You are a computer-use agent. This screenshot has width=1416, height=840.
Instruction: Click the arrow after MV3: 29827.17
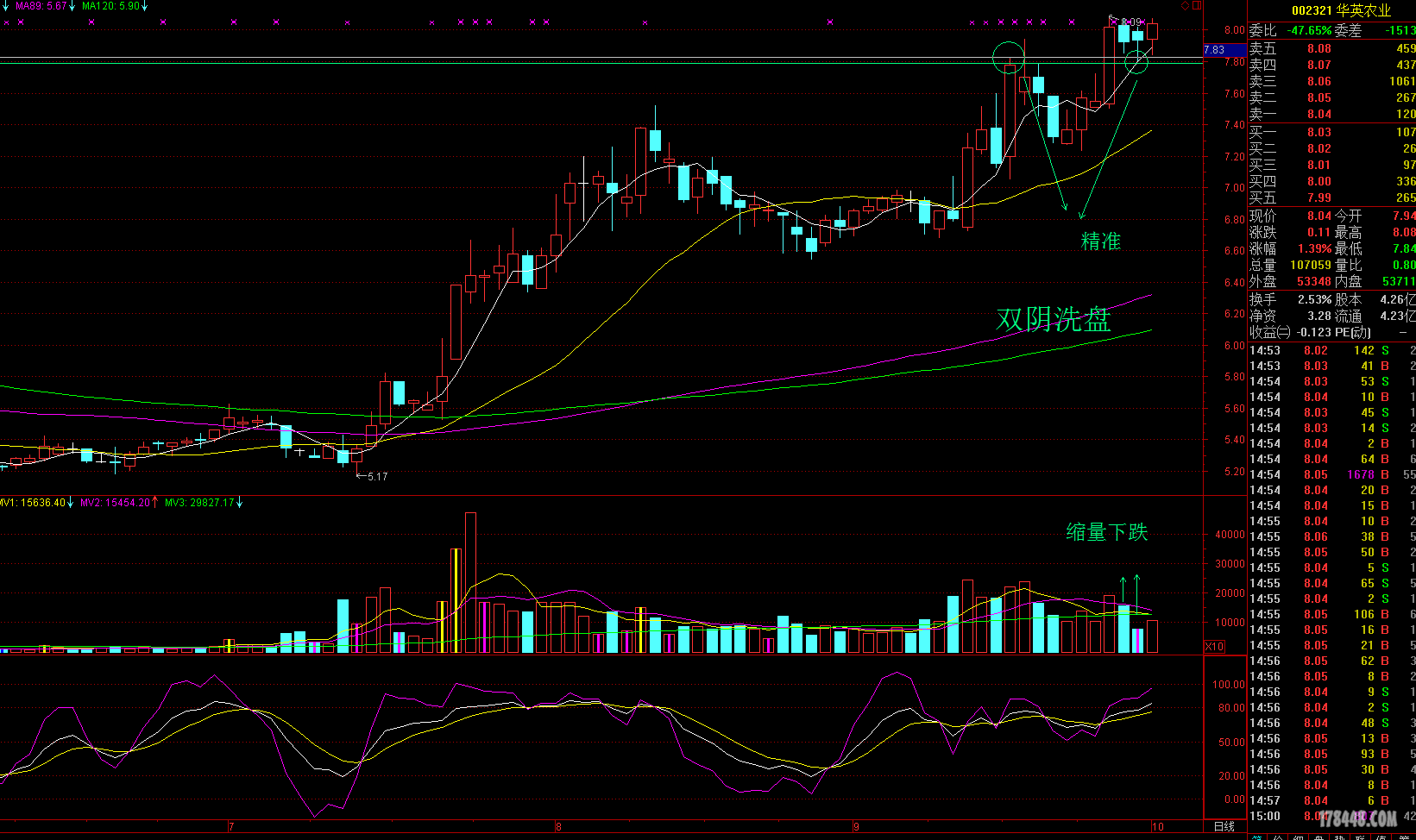point(240,502)
